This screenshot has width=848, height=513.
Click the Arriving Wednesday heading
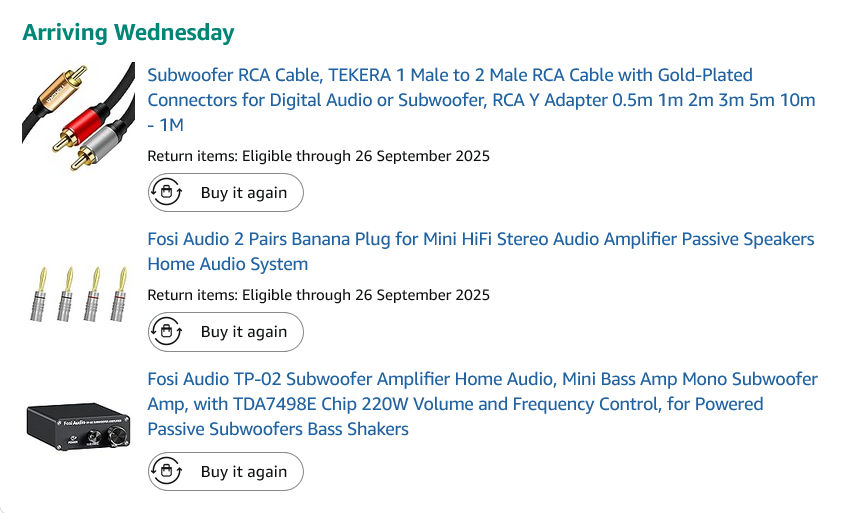pos(128,32)
